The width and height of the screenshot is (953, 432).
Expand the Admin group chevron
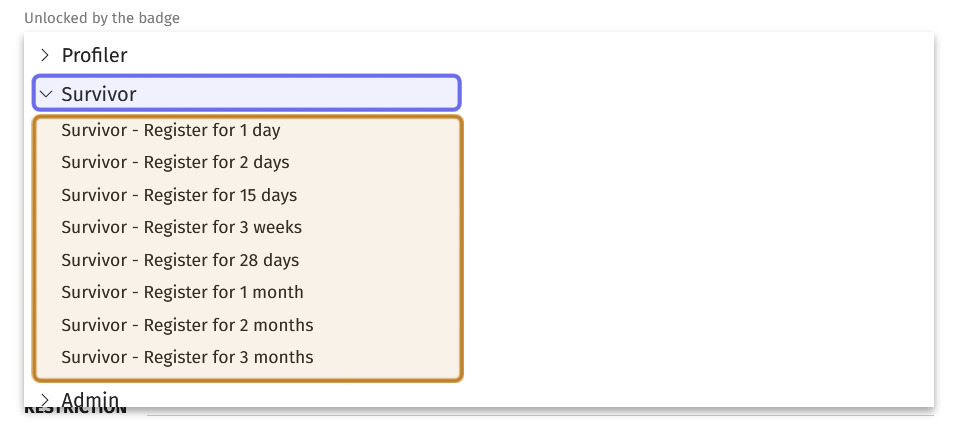(x=44, y=400)
